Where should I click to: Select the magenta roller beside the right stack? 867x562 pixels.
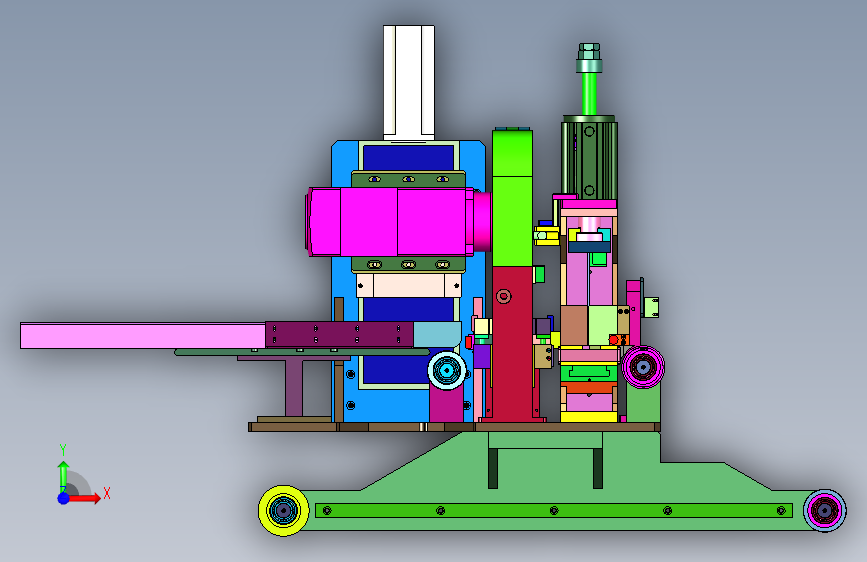point(643,367)
